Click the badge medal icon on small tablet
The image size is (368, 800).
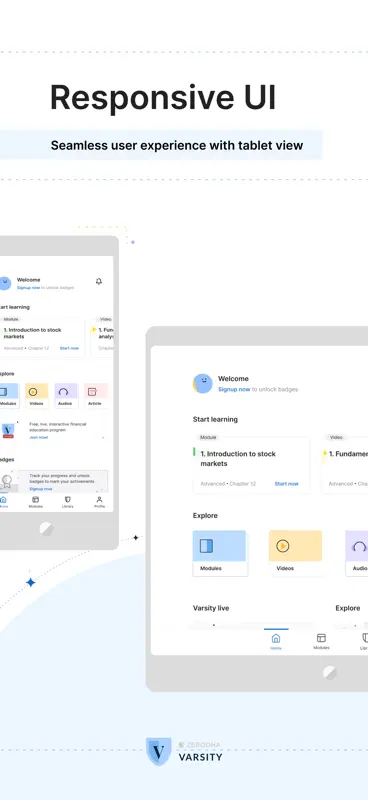click(x=7, y=481)
